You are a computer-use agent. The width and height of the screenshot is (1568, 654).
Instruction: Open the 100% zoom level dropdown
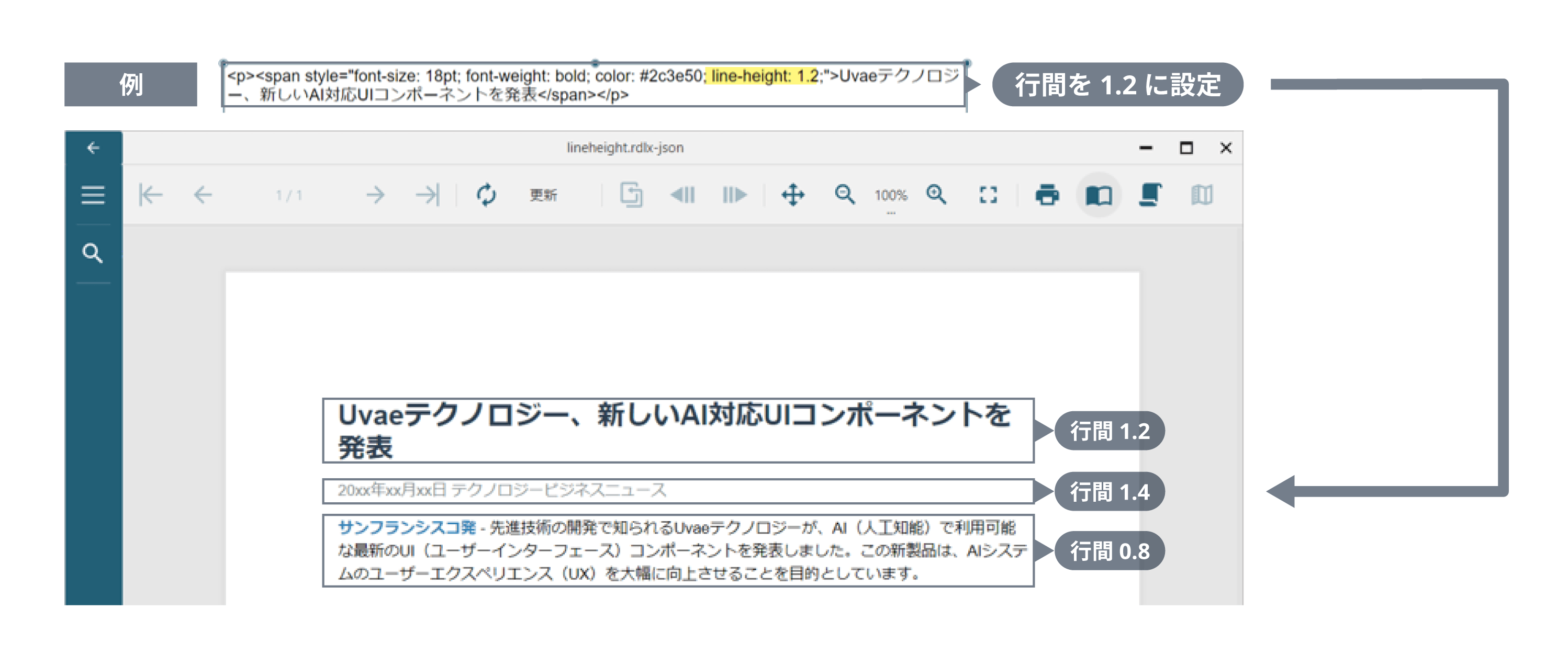(x=891, y=197)
